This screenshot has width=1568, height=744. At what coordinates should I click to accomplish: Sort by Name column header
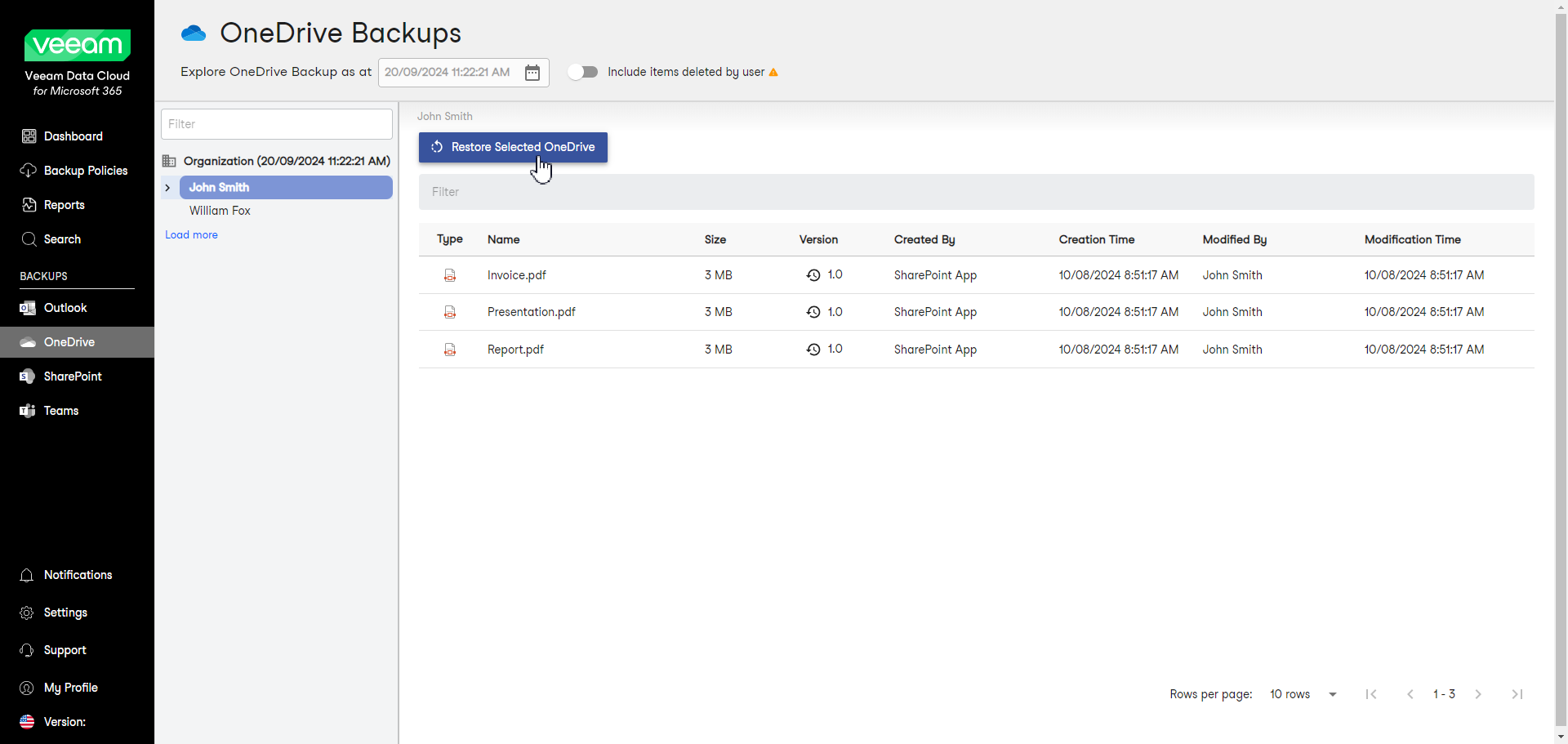[504, 239]
